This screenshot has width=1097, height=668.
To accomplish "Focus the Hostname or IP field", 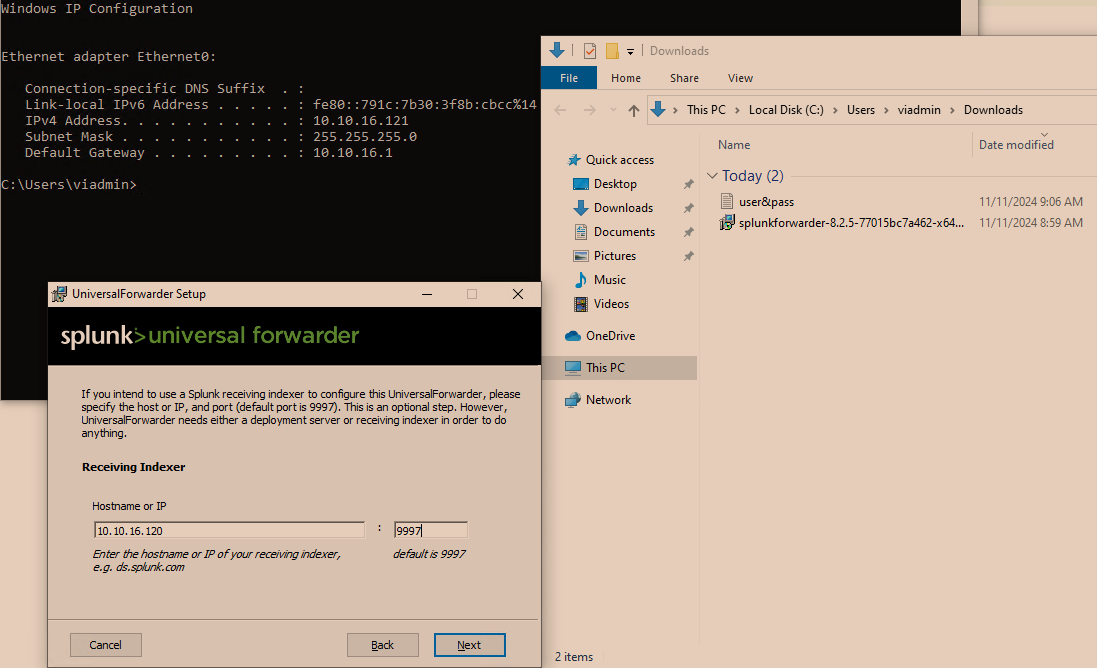I will click(x=229, y=531).
